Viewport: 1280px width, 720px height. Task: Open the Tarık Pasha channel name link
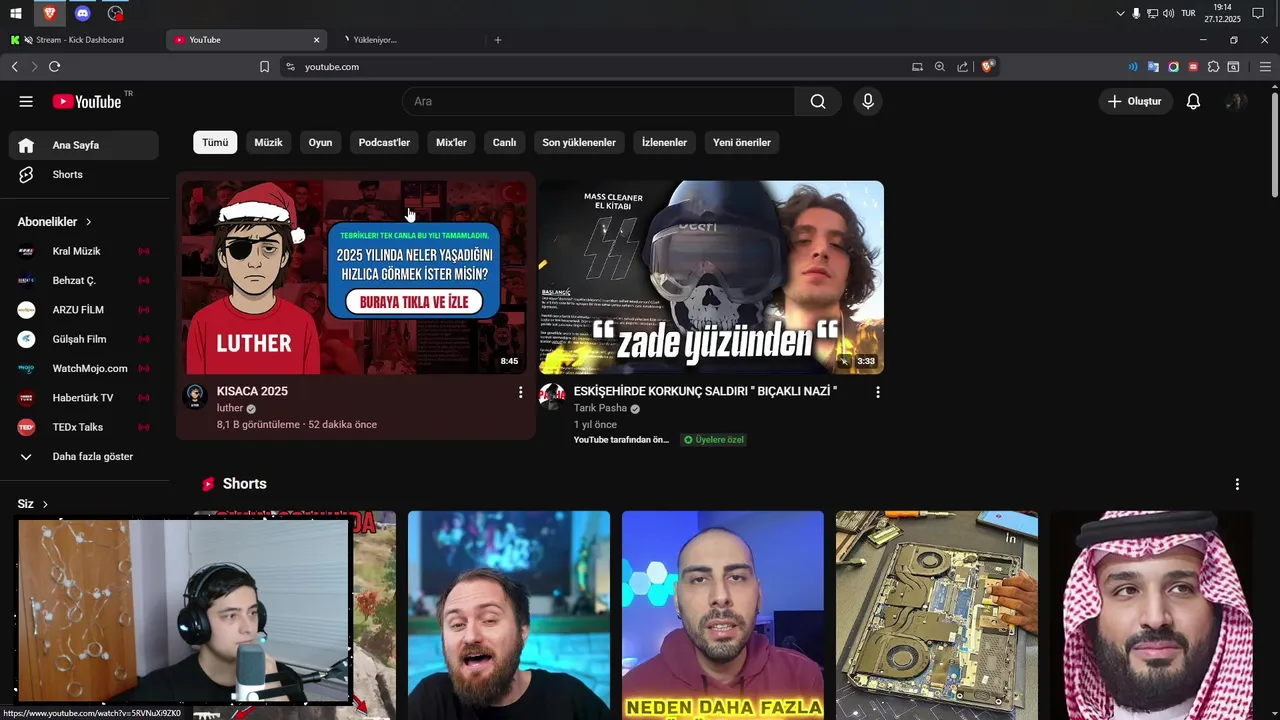pos(600,408)
